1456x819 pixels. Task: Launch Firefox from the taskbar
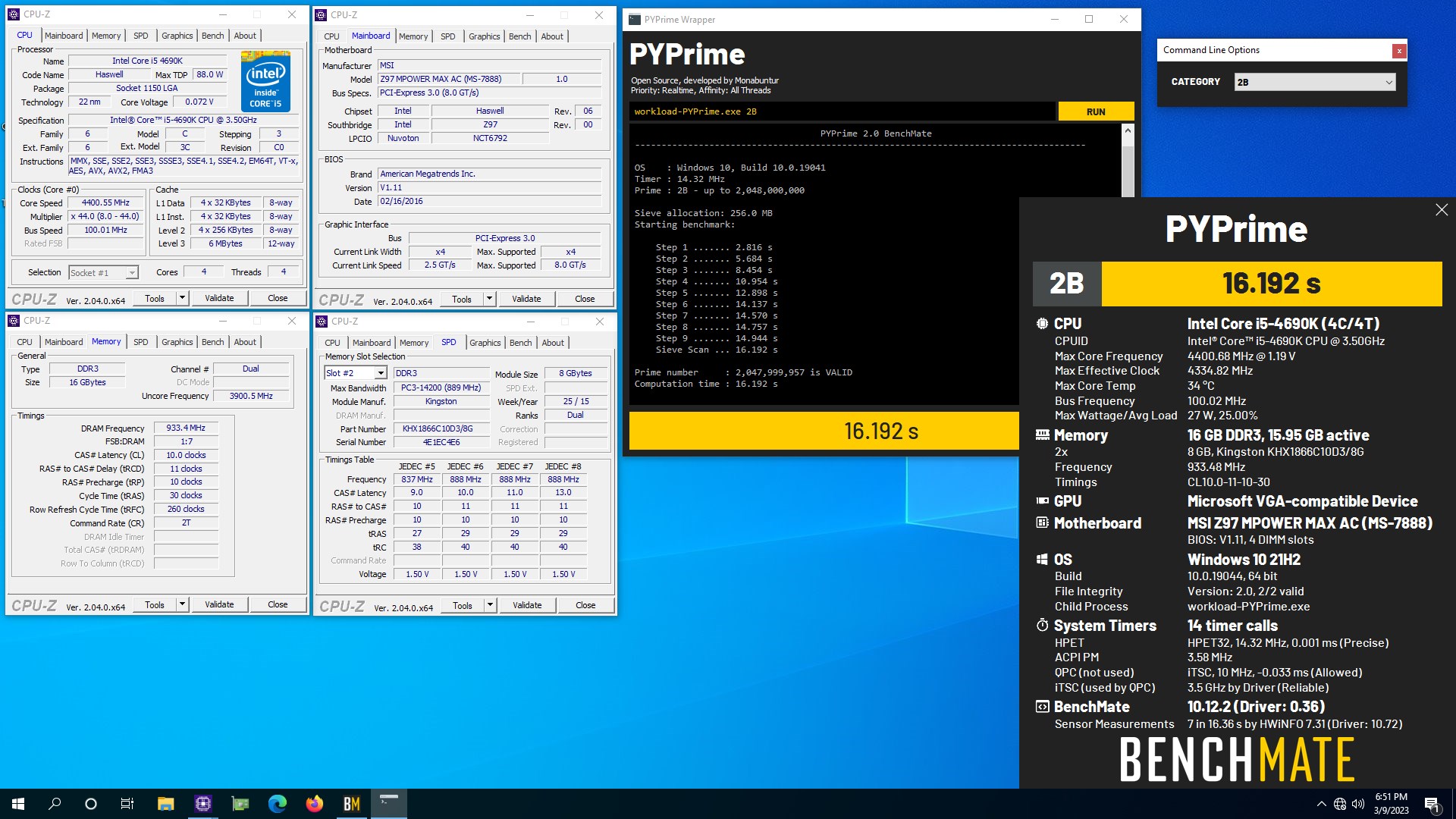coord(314,804)
